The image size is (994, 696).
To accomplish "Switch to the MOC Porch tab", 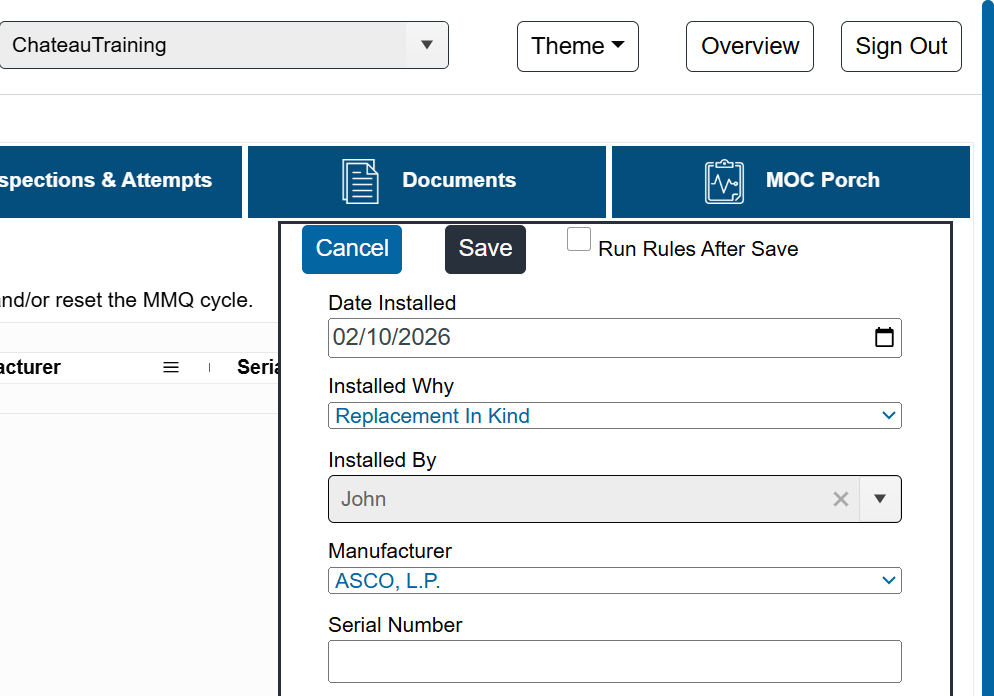I will tap(791, 182).
